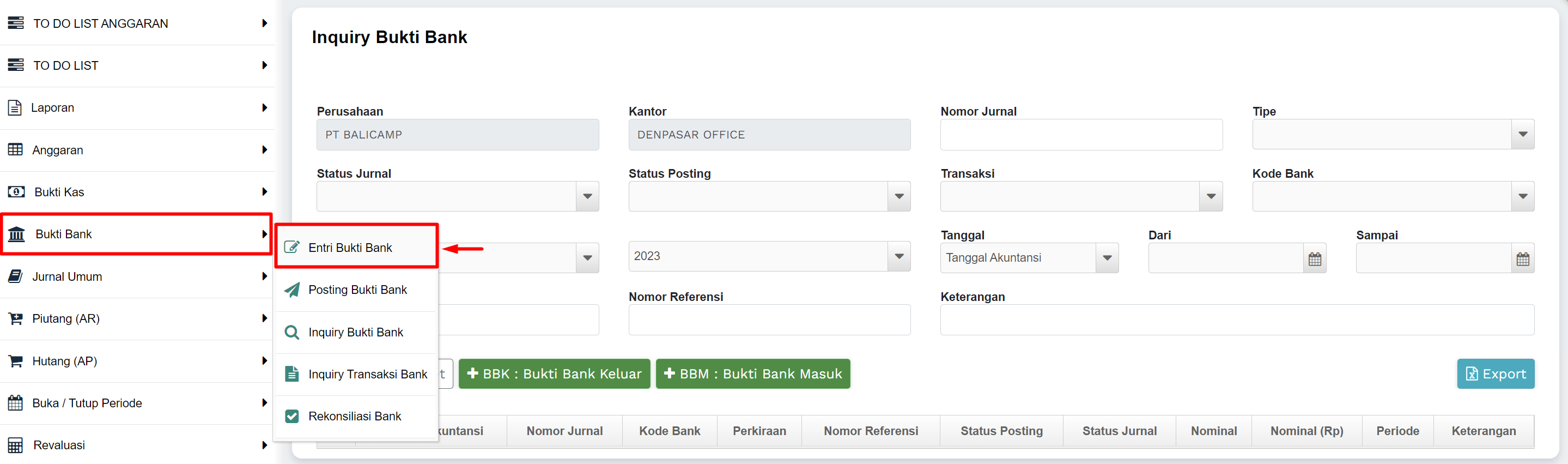Open Inquiry Transaksi Bank menu item

tap(367, 375)
